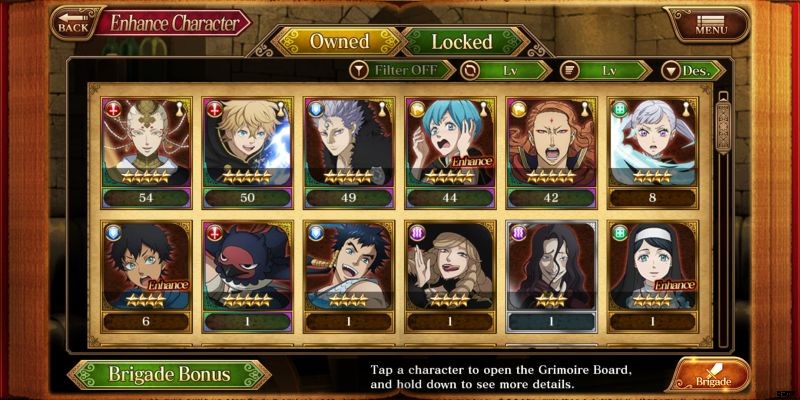Click the down triangle next to Des.
Image resolution: width=800 pixels, height=400 pixels.
[670, 70]
